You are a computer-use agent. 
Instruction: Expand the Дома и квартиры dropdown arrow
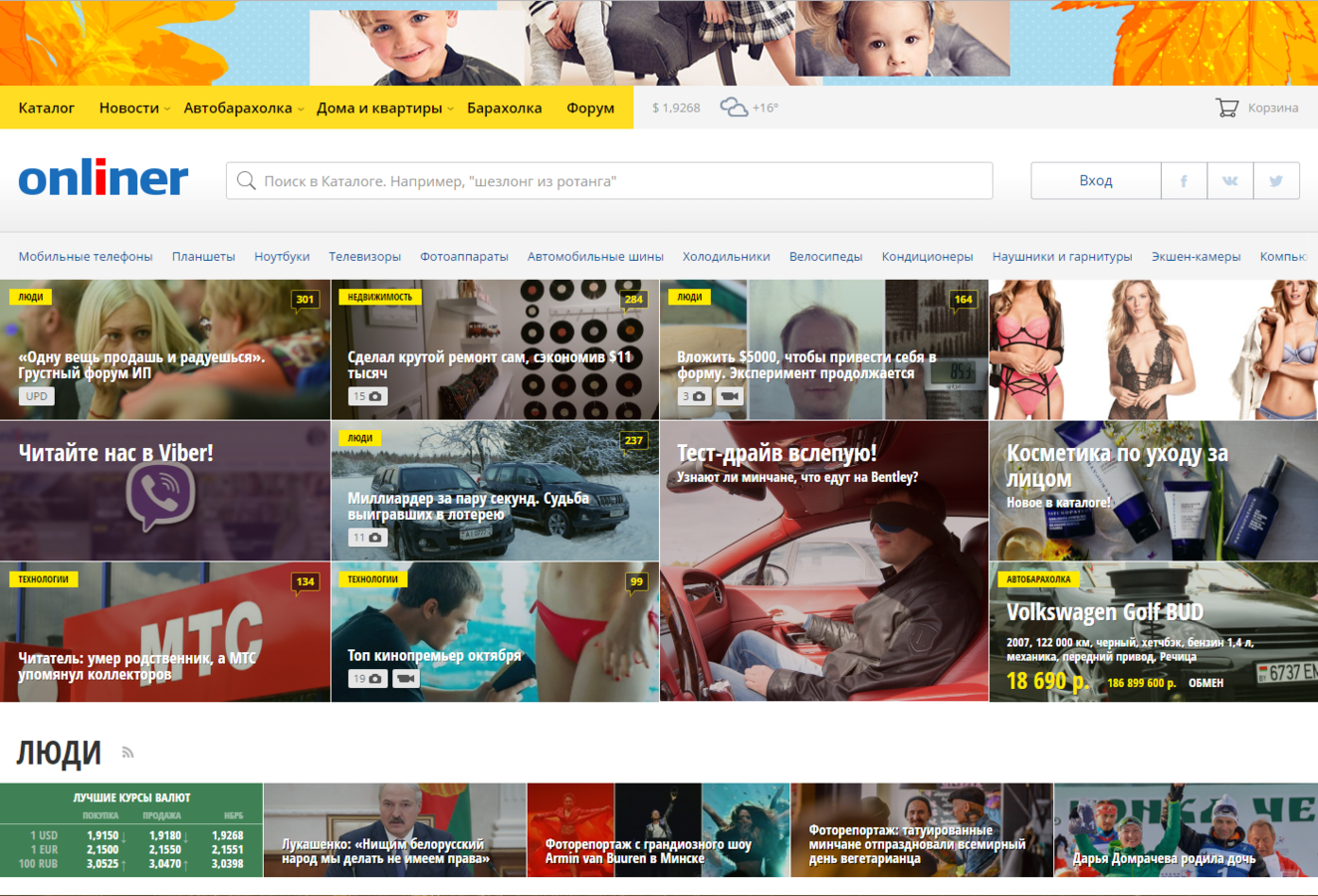point(450,109)
